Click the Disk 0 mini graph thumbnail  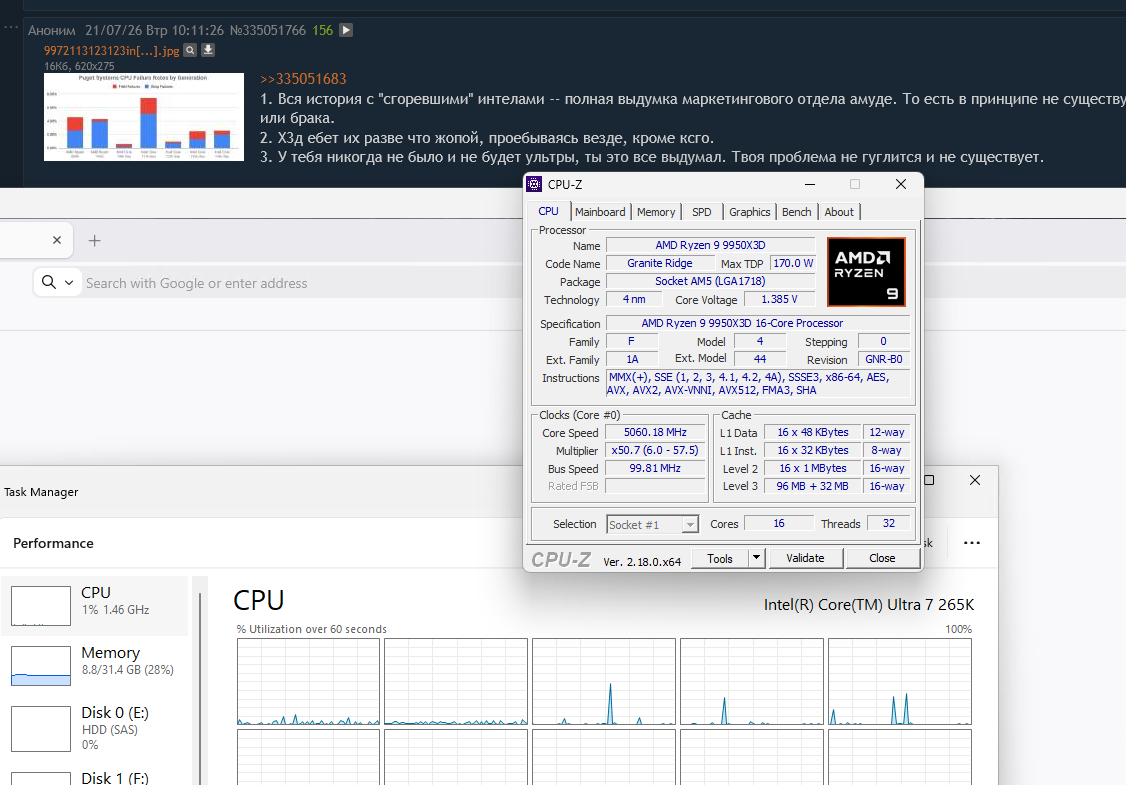point(41,729)
